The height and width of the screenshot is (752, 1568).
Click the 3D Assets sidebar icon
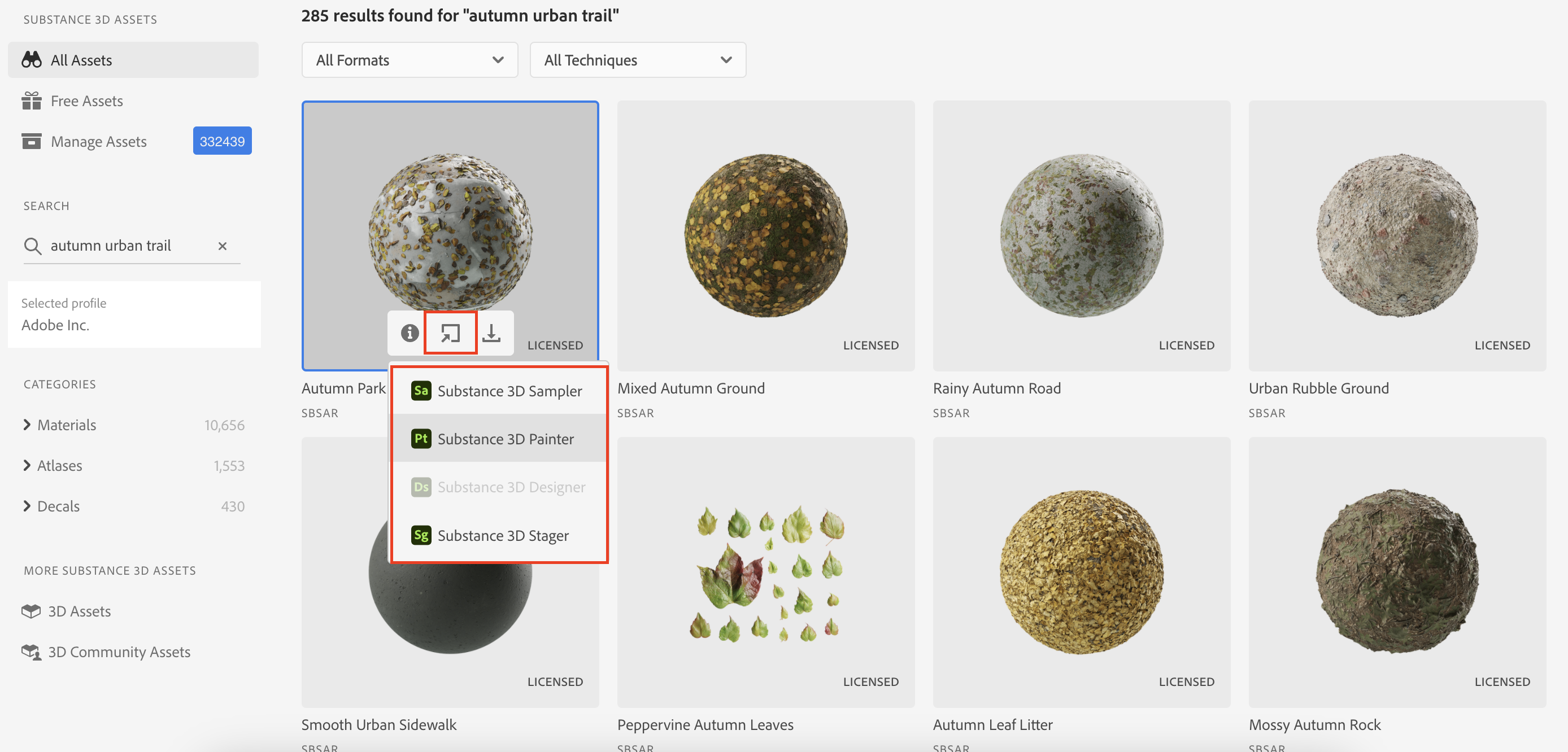pos(32,611)
